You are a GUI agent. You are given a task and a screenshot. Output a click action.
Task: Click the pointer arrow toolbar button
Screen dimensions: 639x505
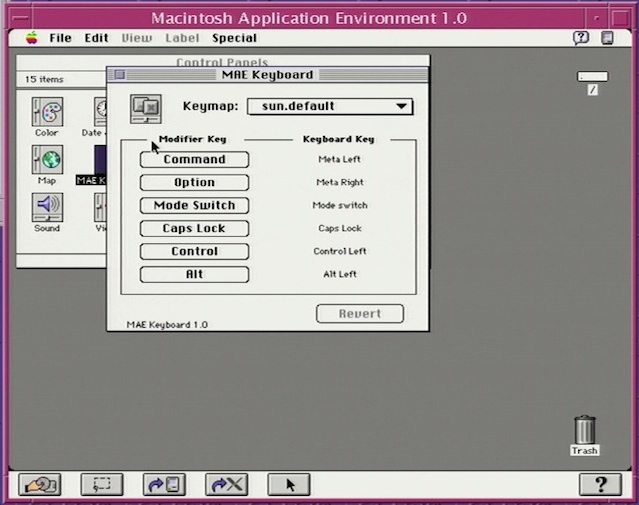[x=289, y=484]
